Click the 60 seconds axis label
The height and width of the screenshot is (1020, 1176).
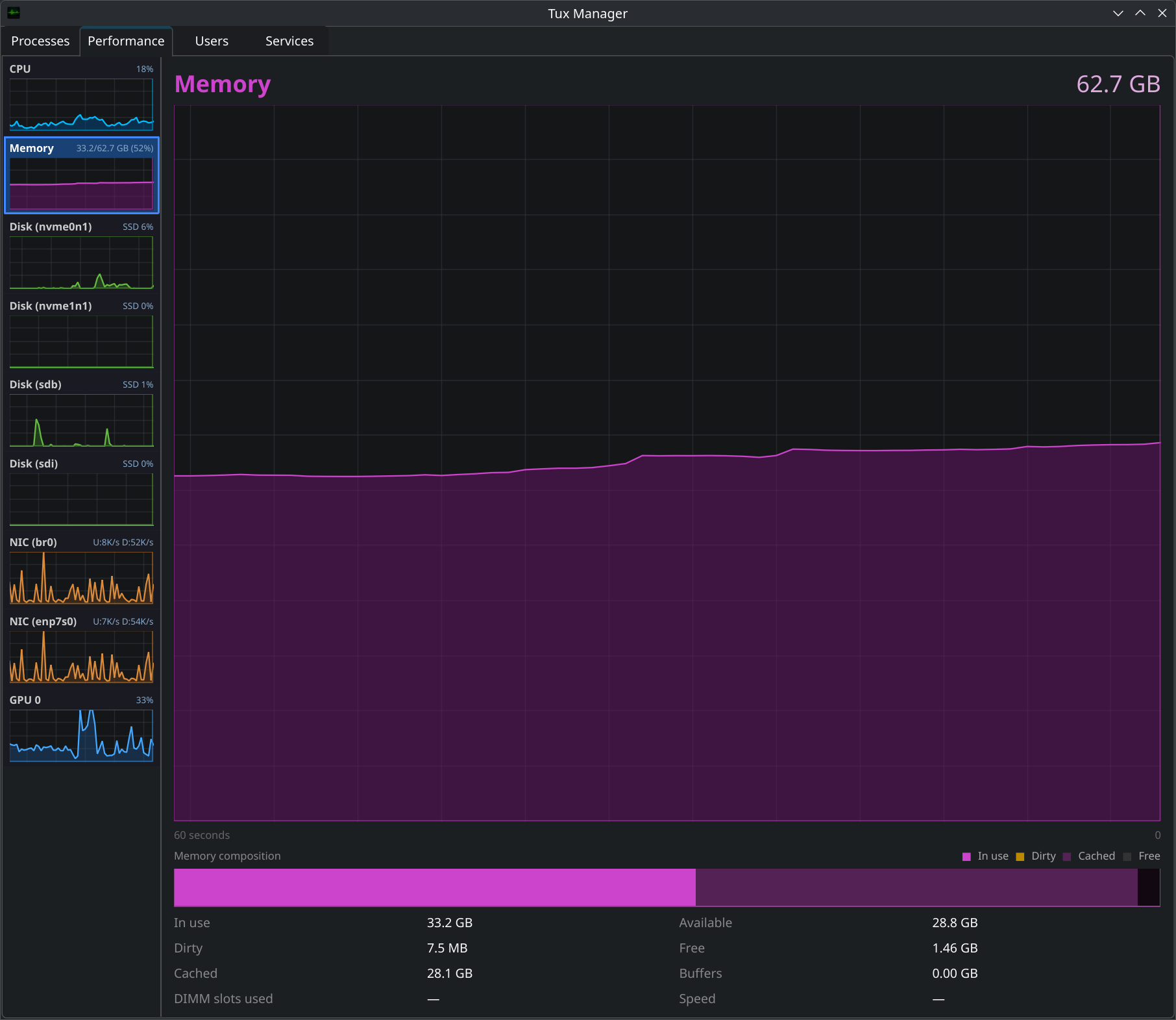tap(202, 835)
